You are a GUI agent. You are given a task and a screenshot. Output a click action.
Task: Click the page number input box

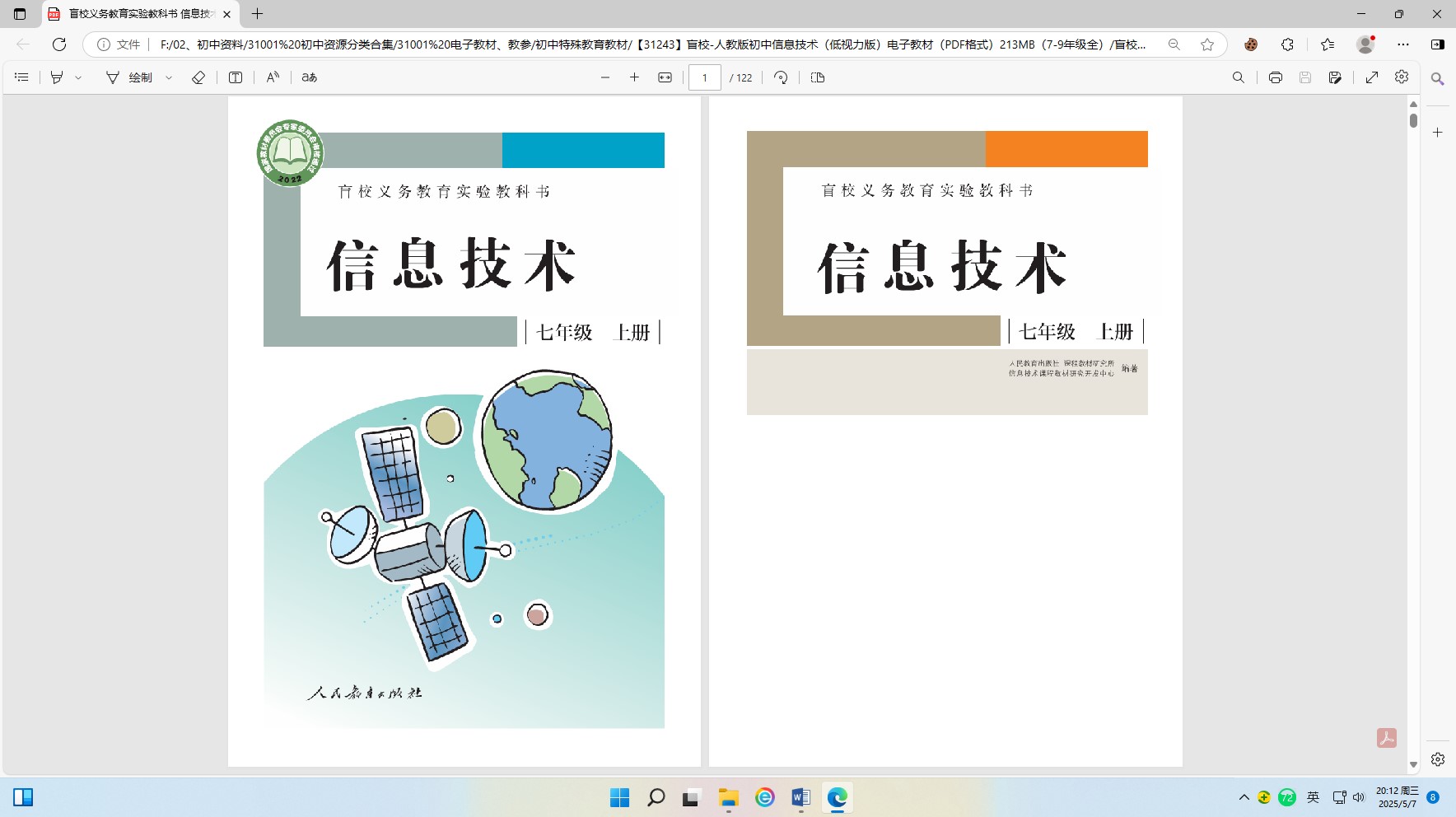(x=705, y=77)
